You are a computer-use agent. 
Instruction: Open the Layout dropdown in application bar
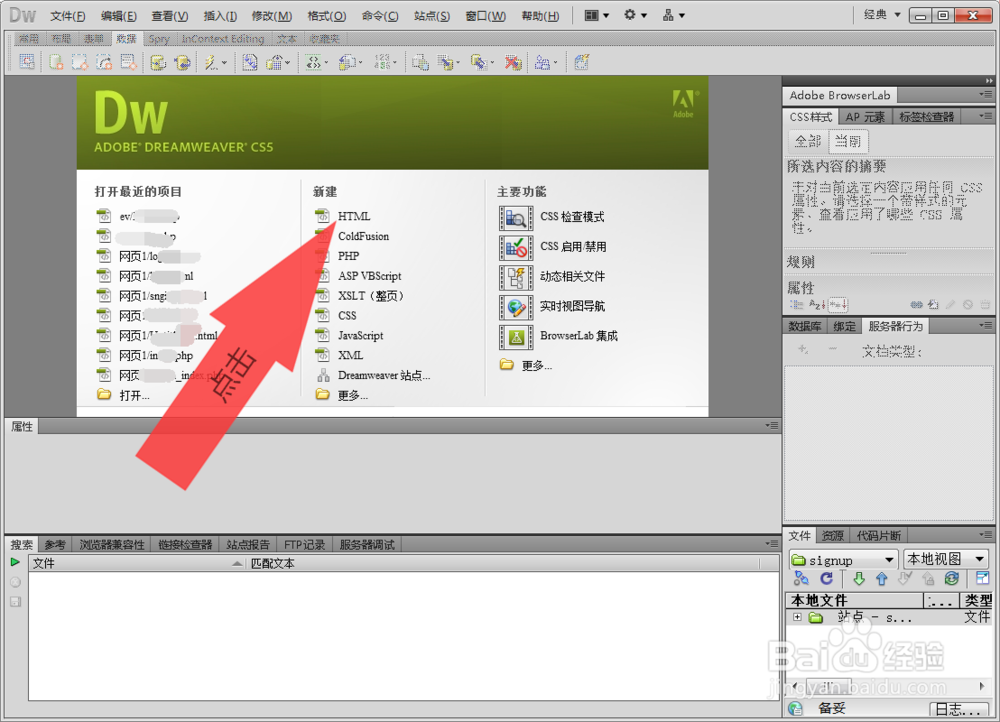[x=596, y=15]
